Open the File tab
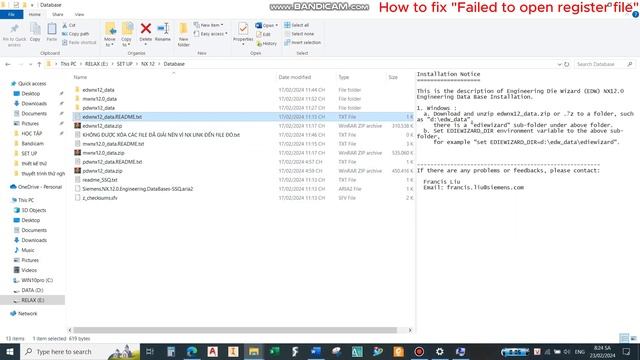This screenshot has height=360, width=640. (x=11, y=14)
